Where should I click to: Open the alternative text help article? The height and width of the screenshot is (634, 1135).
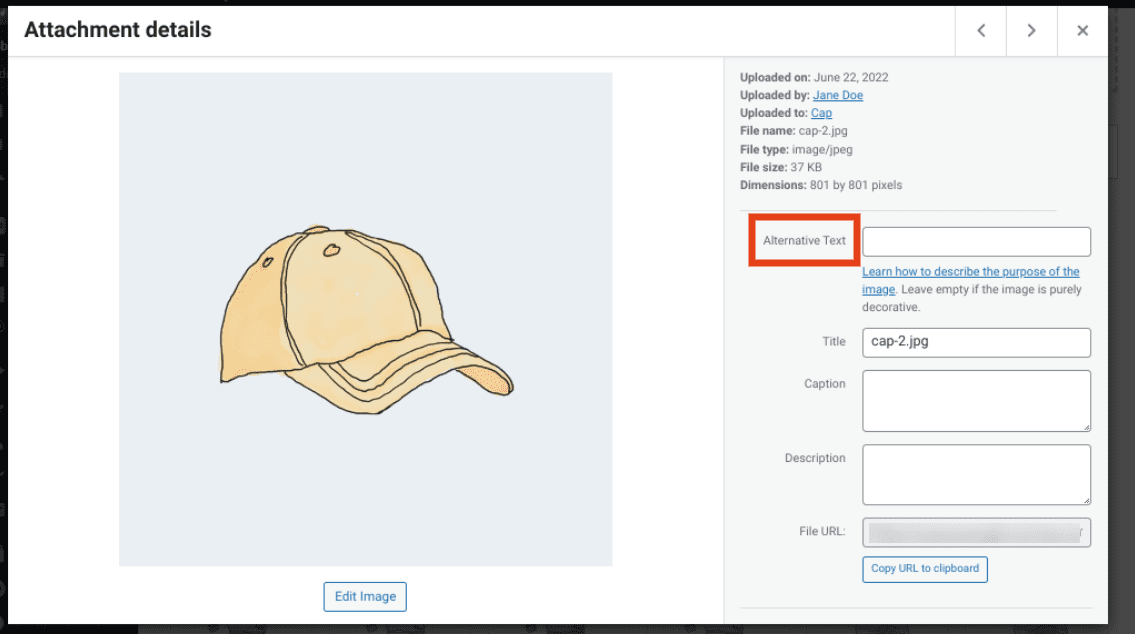click(x=970, y=271)
